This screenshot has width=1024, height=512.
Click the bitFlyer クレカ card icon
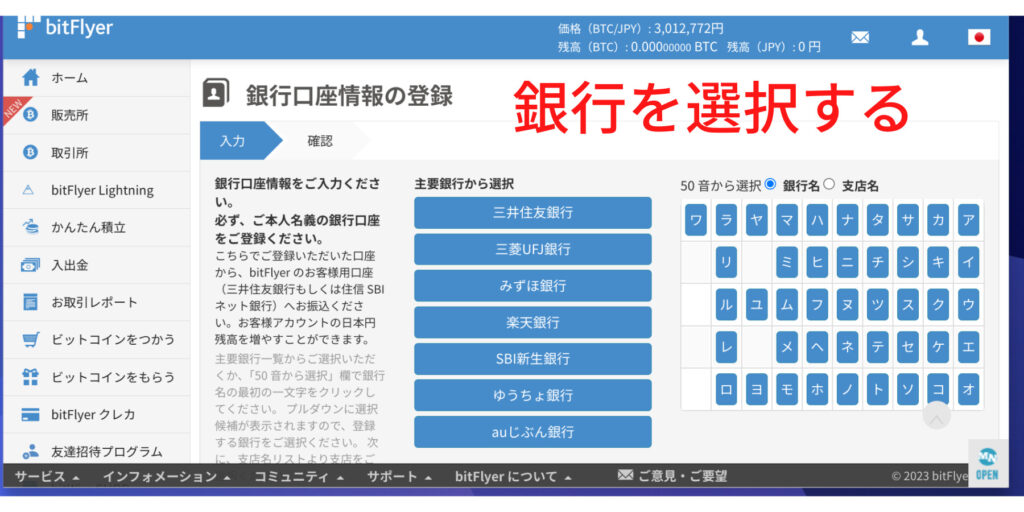pos(30,415)
